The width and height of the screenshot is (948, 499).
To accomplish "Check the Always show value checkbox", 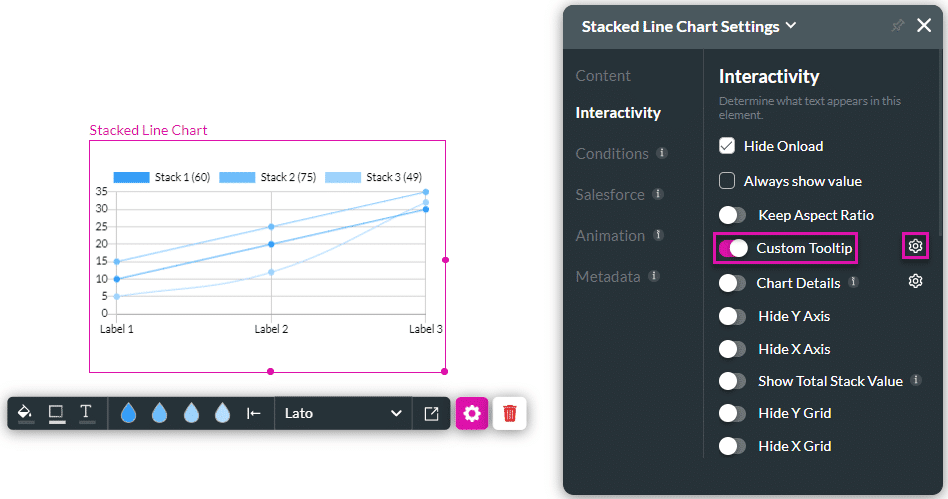I will click(x=728, y=181).
